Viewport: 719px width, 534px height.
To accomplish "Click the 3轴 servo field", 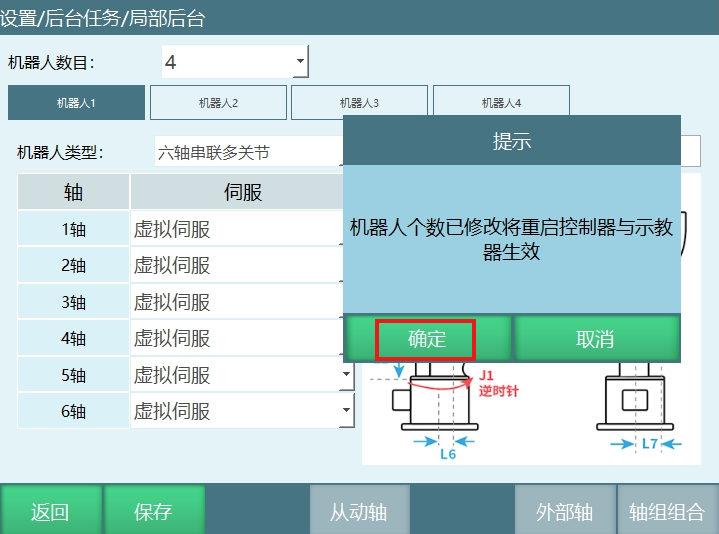I will click(x=235, y=302).
